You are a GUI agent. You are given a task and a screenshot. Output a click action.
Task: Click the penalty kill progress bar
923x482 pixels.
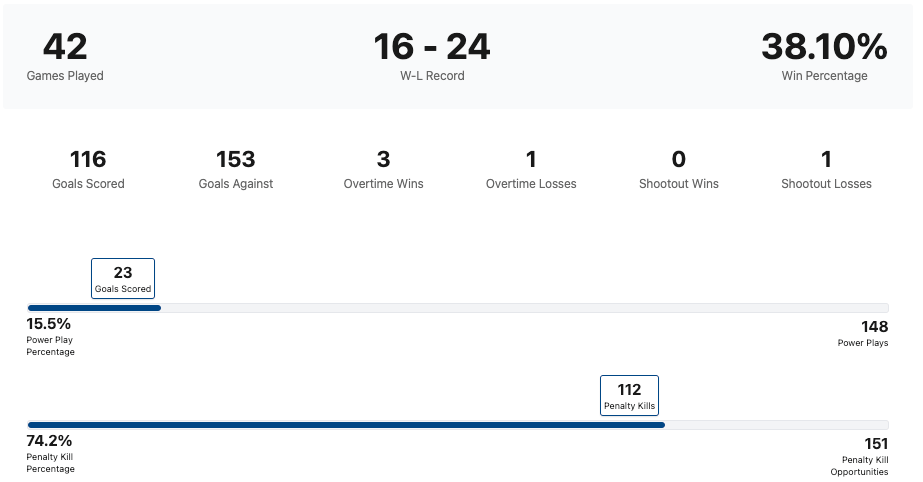click(458, 425)
